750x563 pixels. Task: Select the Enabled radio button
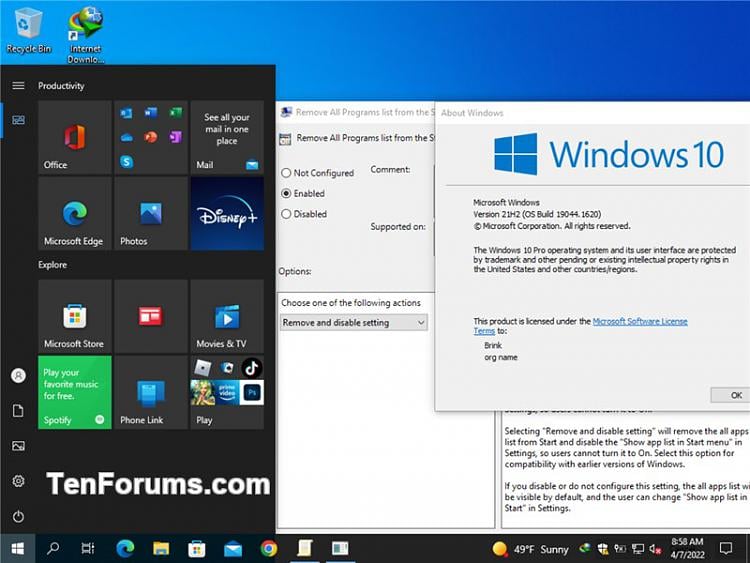pos(286,193)
